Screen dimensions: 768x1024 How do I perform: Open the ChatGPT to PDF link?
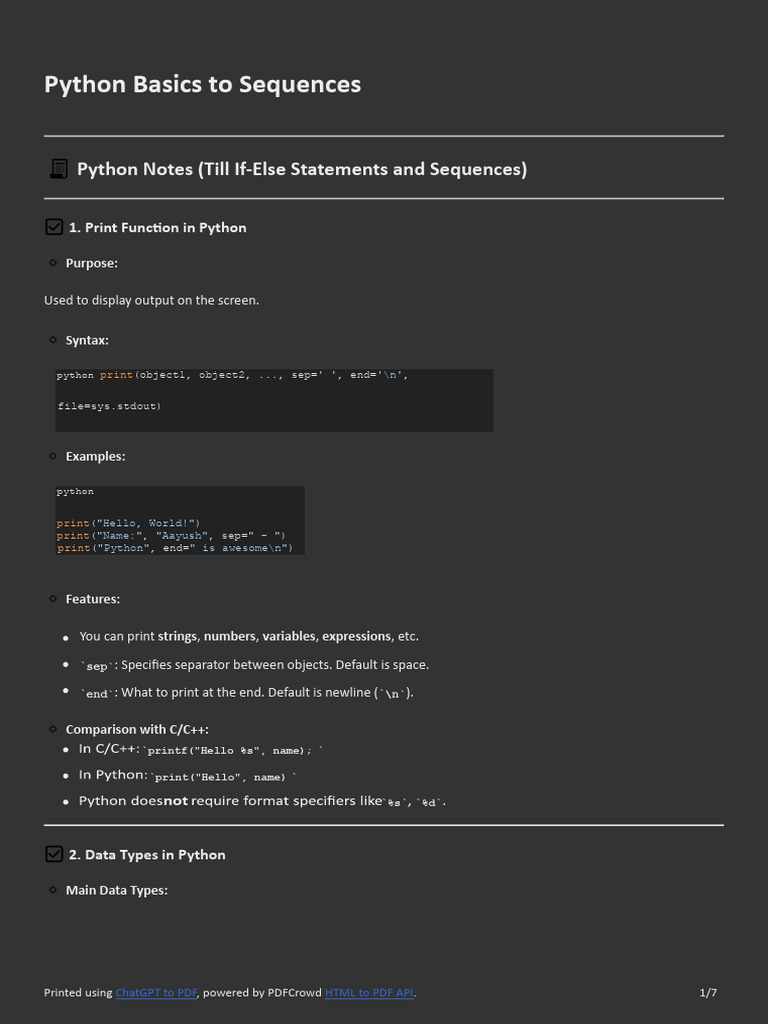click(x=157, y=993)
